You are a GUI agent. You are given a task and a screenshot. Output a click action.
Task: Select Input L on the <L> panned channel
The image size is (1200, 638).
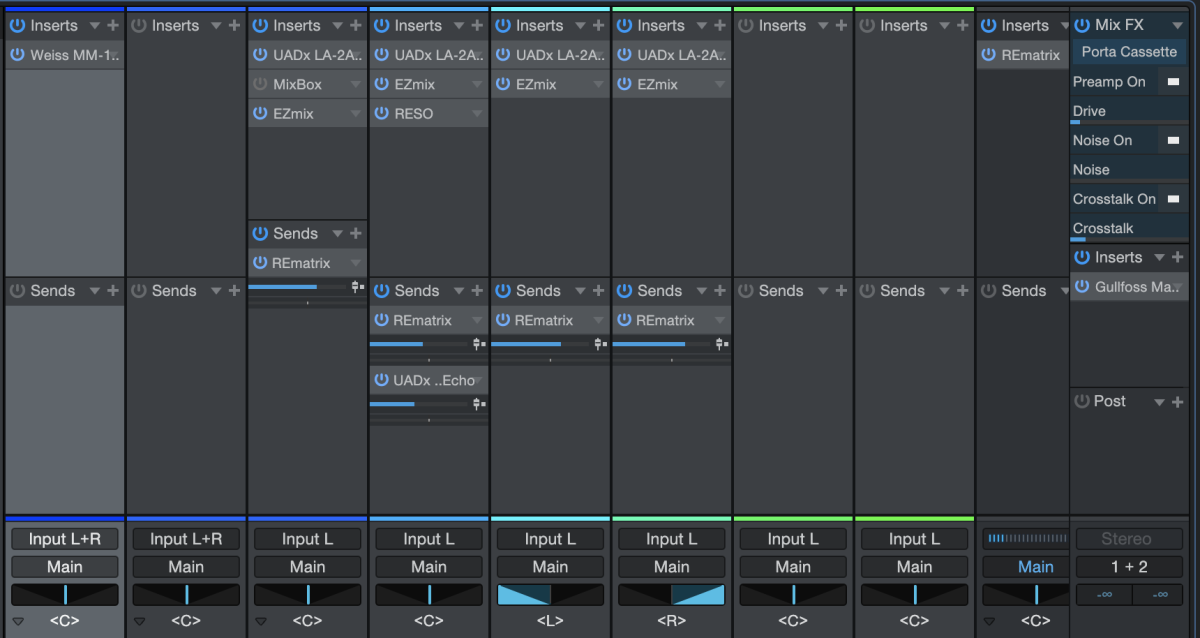(550, 539)
